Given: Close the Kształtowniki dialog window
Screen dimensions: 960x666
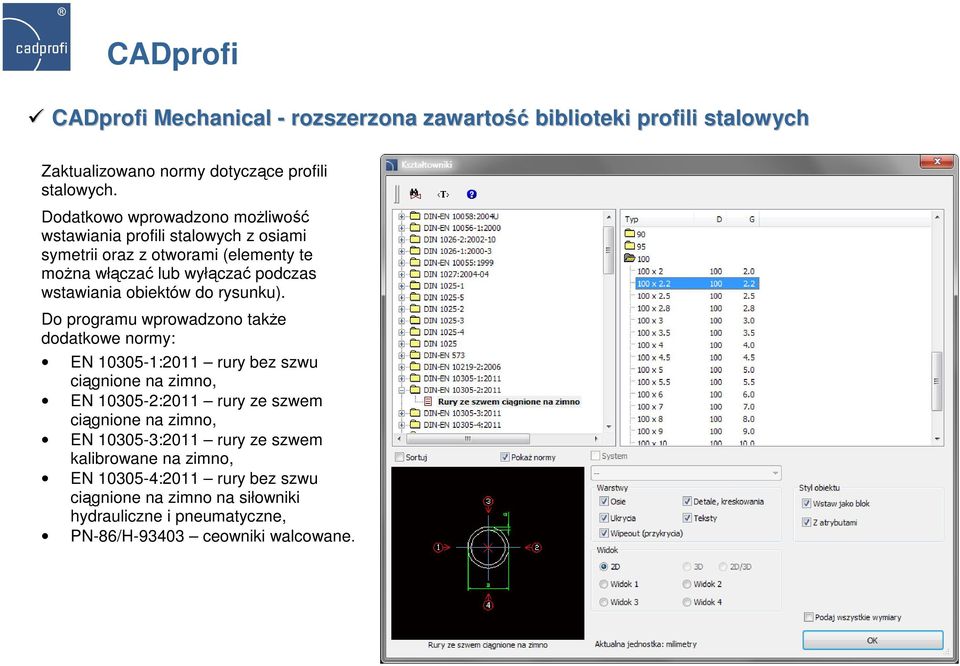Looking at the screenshot, I should coord(936,162).
